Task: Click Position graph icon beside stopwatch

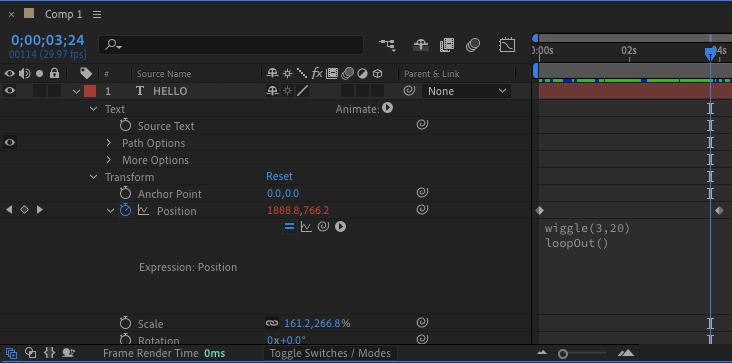Action: point(143,210)
